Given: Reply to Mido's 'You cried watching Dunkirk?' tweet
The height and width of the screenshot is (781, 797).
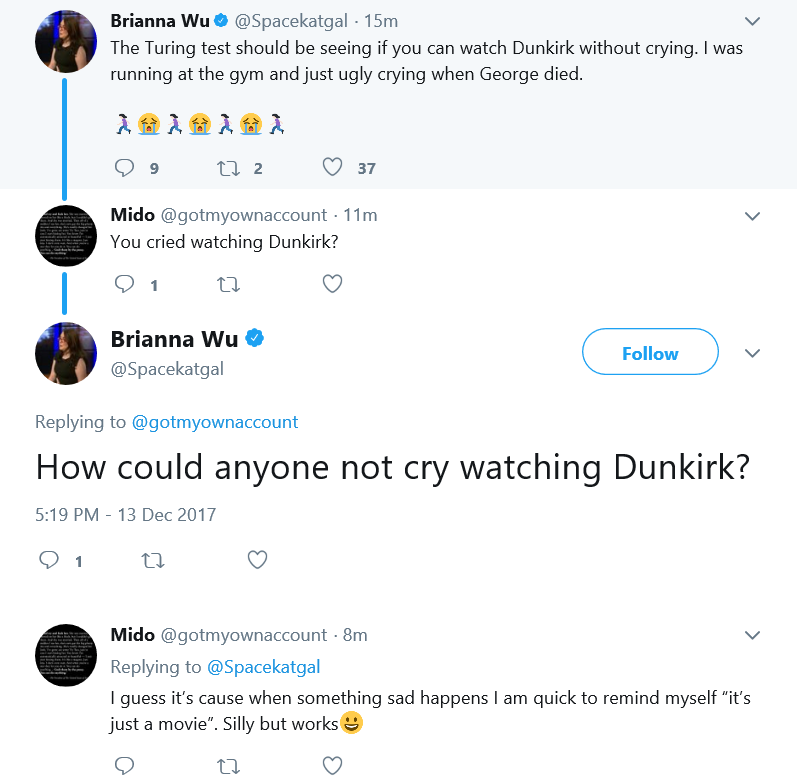Looking at the screenshot, I should 124,284.
